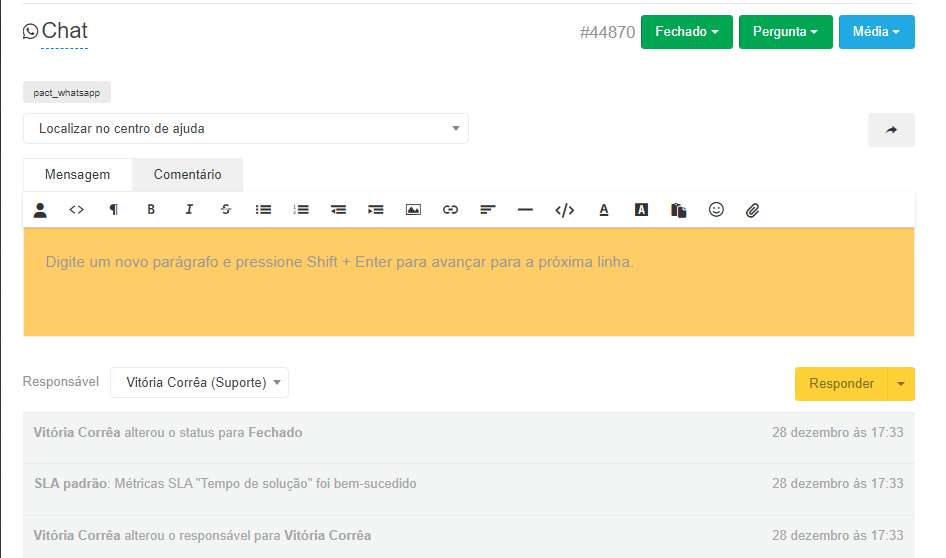Switch to the Comentário tab
This screenshot has height=558, width=946.
(188, 175)
